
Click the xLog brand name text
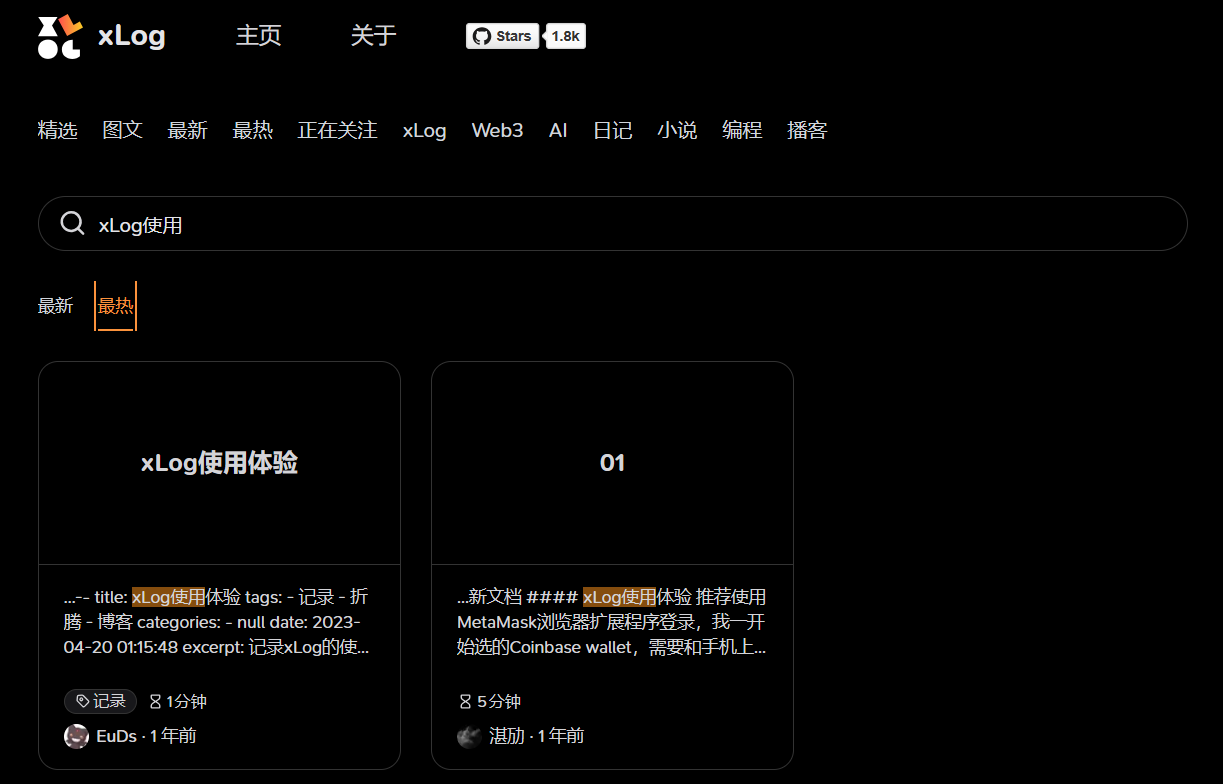[132, 37]
